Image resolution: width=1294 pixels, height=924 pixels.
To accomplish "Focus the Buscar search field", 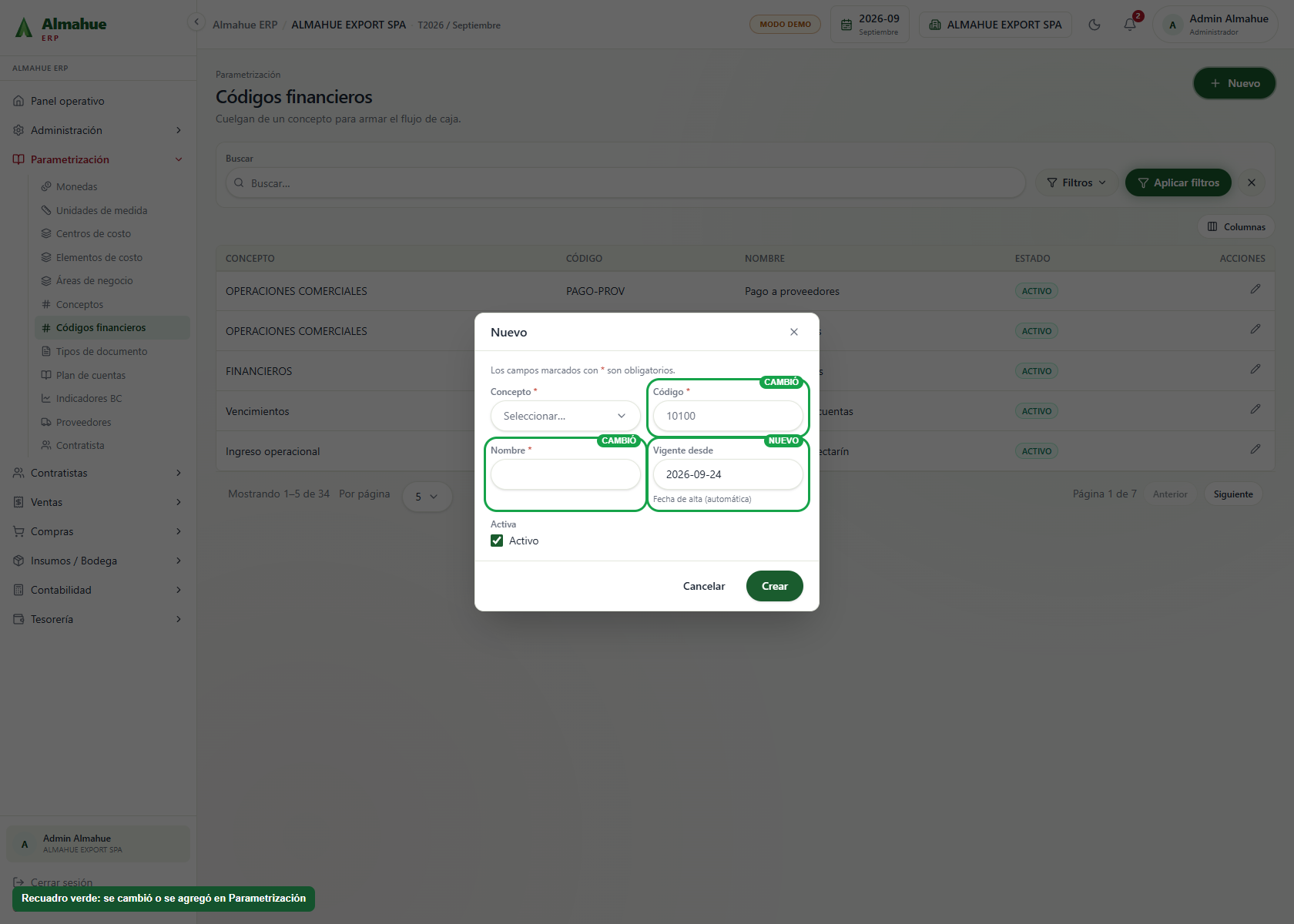I will point(625,183).
